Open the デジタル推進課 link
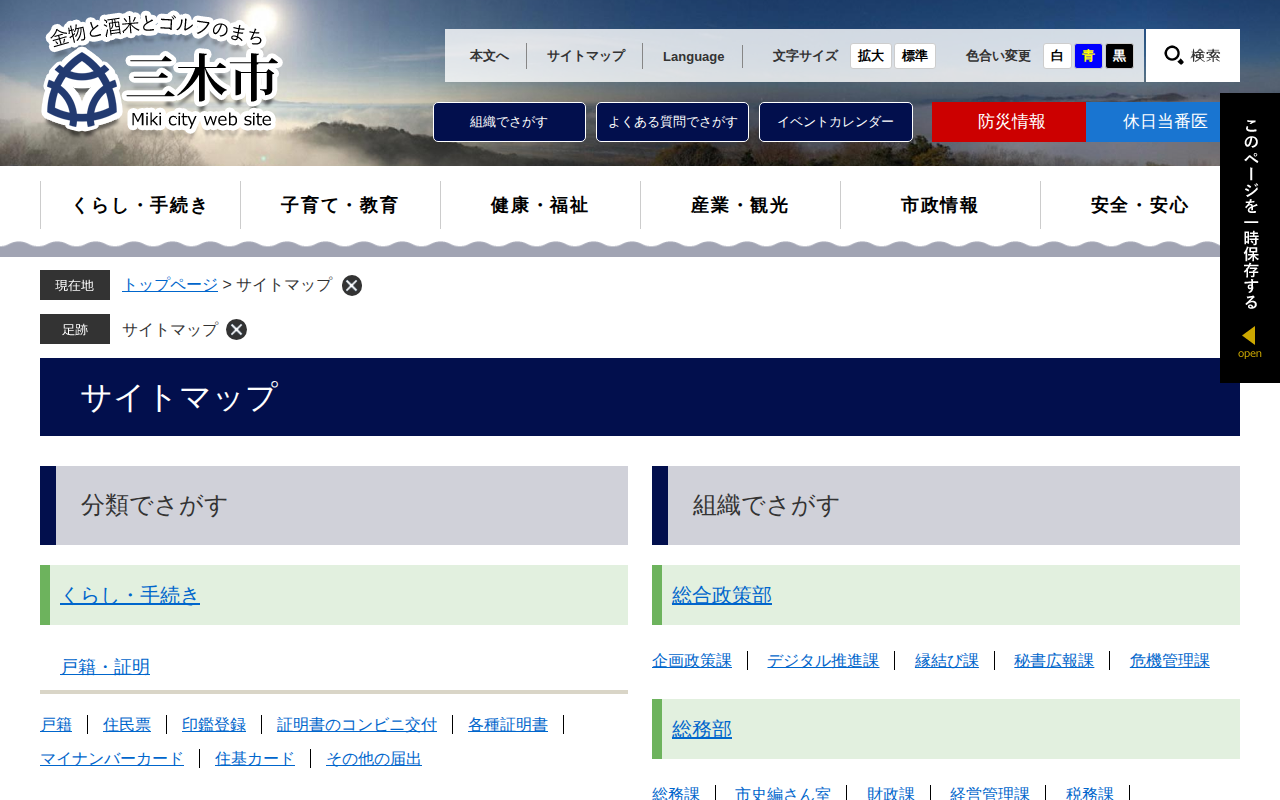This screenshot has width=1280, height=800. tap(823, 661)
